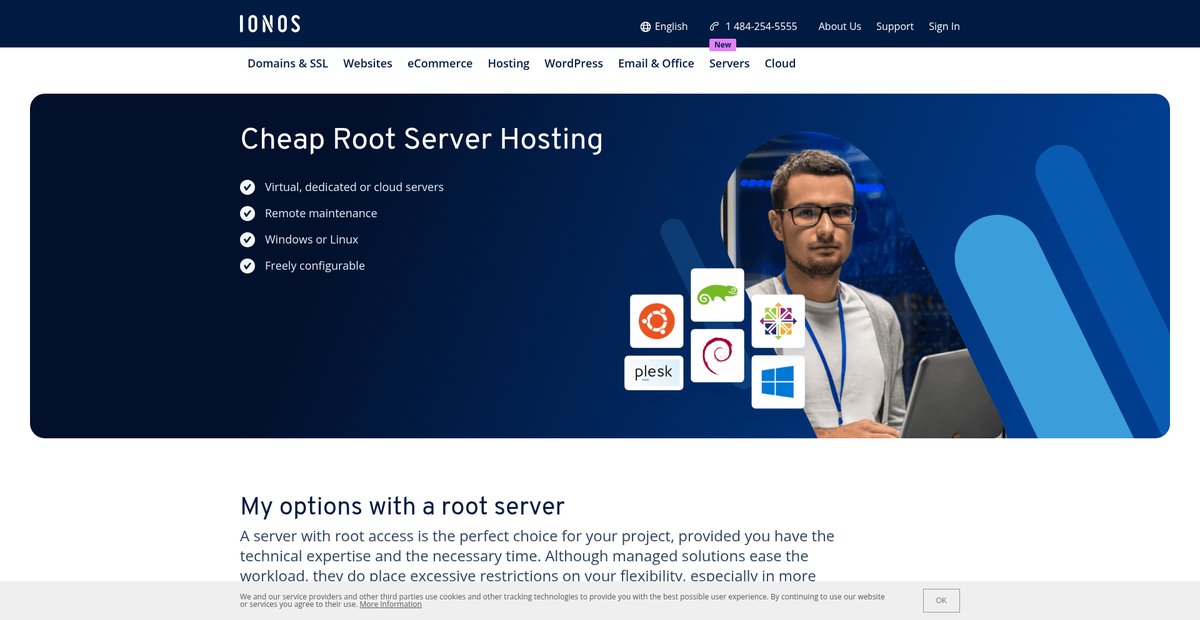
Task: Select the Windows logo tile
Action: 778,382
